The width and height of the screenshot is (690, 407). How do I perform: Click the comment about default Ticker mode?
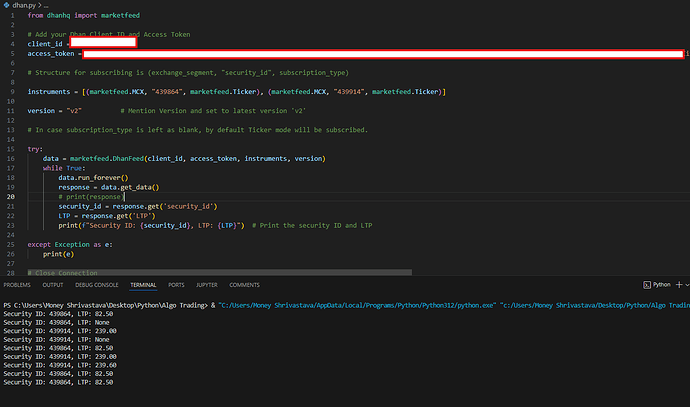coord(198,130)
